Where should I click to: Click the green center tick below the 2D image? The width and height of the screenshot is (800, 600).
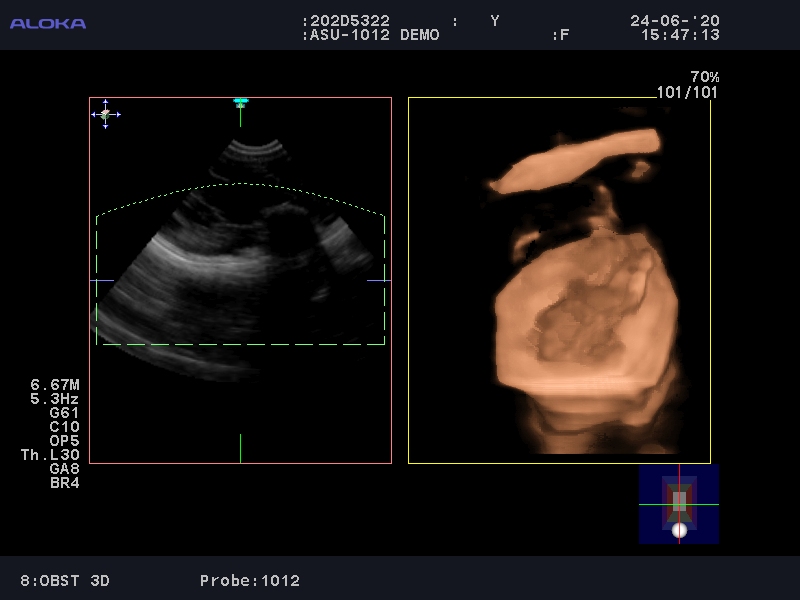240,447
